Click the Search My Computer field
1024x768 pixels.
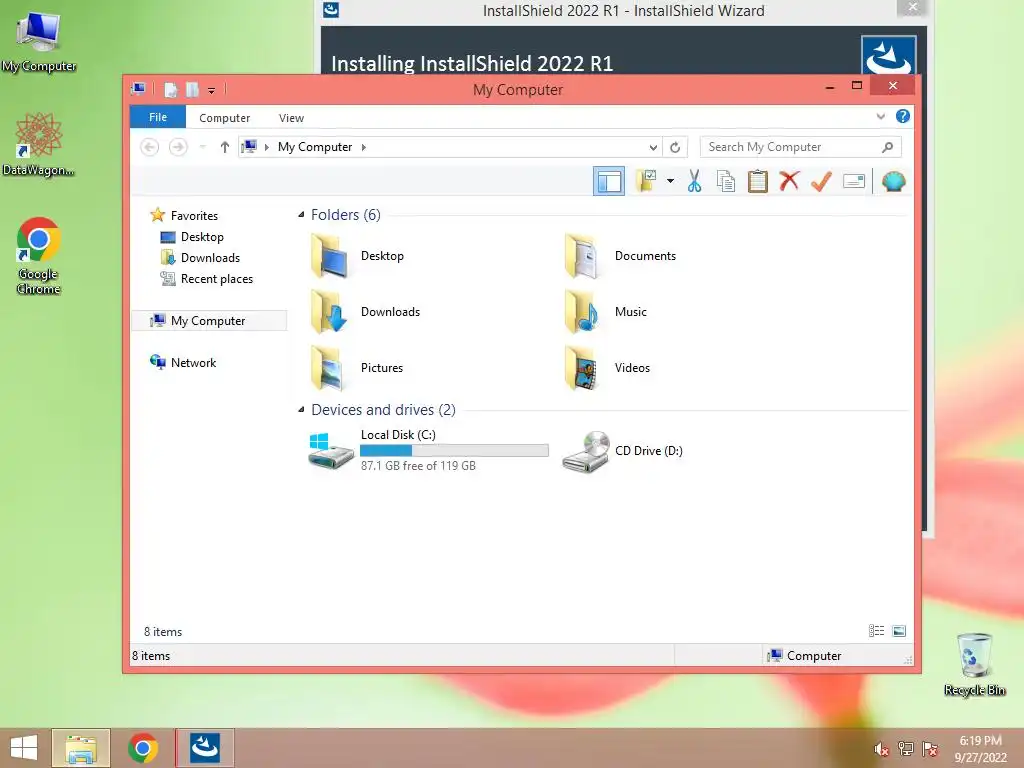[800, 147]
